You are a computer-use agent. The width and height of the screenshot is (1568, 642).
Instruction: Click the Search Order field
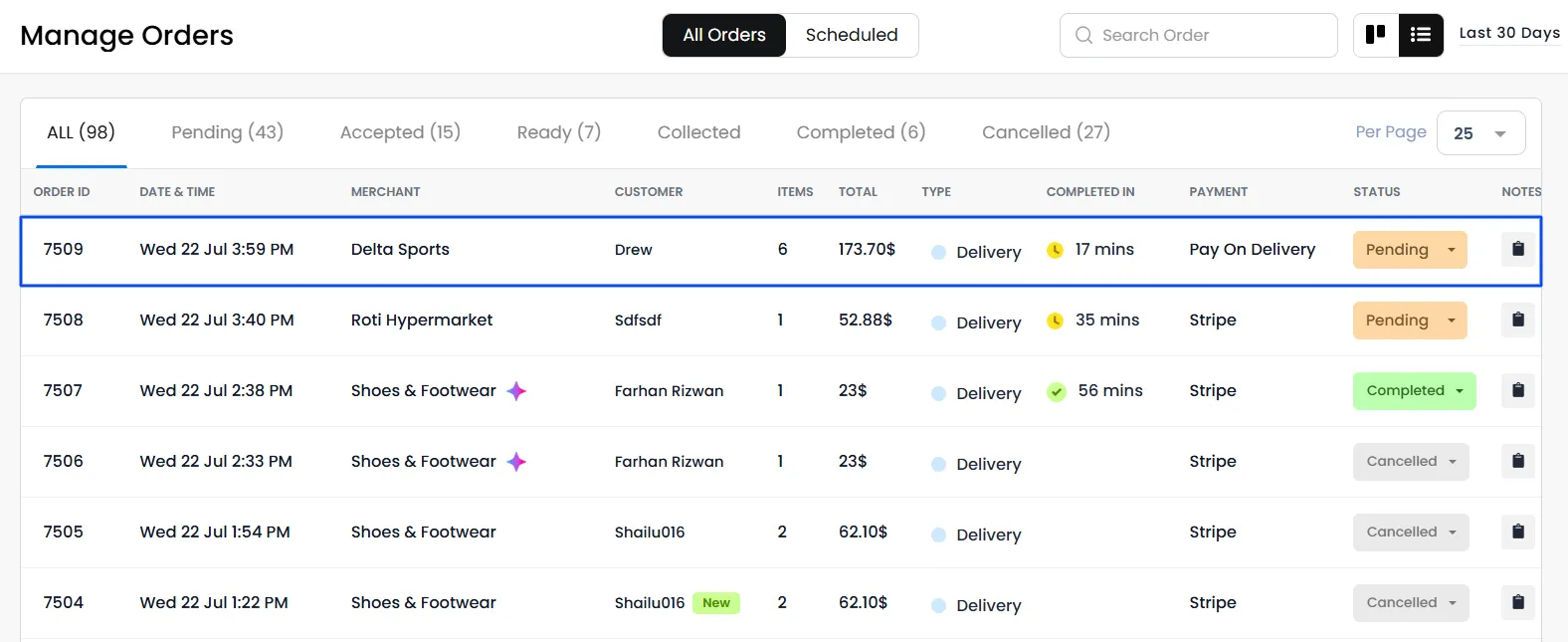tap(1199, 35)
